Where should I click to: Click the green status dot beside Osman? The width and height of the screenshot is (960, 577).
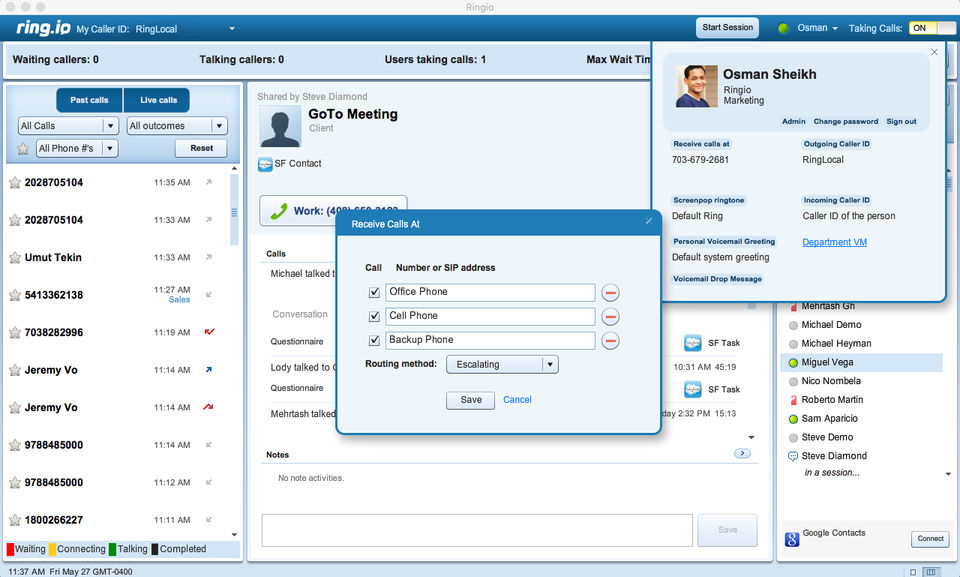(783, 28)
